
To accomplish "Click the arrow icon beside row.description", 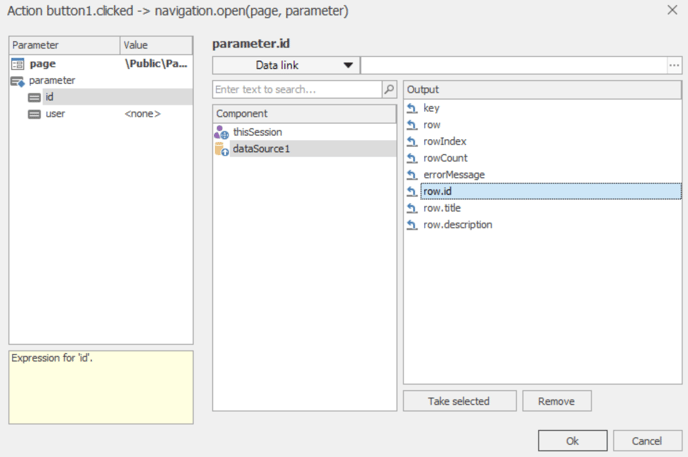I will click(412, 225).
